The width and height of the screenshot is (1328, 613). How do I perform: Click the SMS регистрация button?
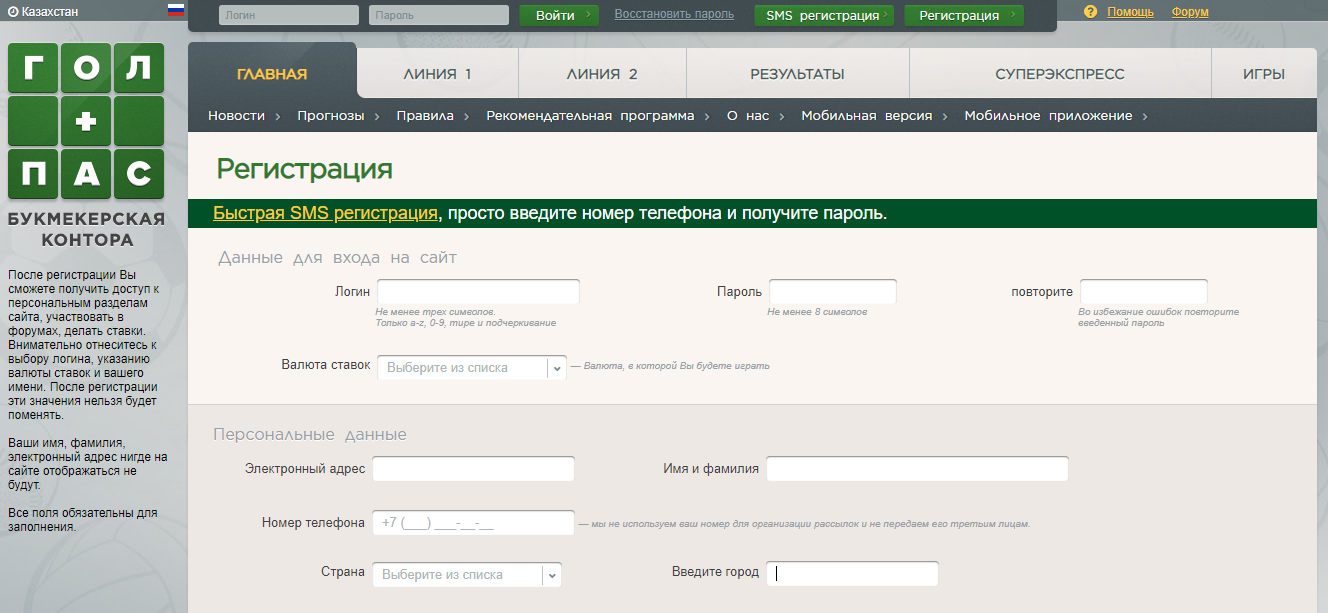823,15
